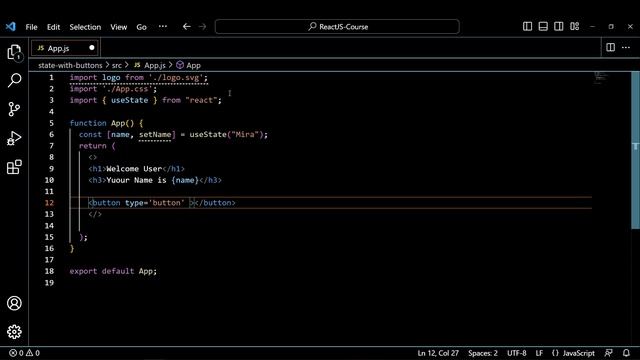Click the closing </button> tag
Screen dimensions: 640x360
[x=215, y=203]
